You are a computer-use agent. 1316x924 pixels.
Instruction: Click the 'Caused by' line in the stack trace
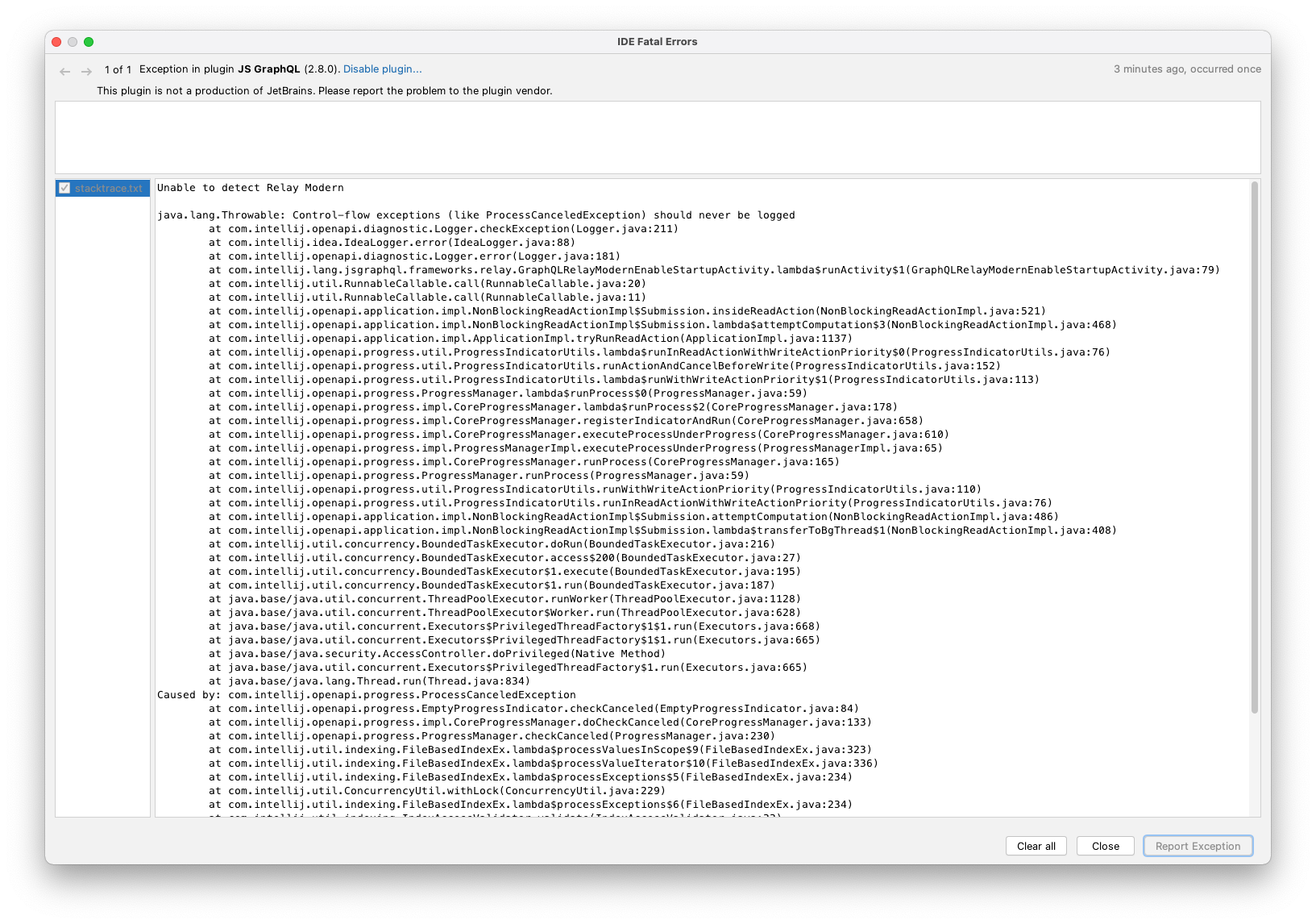(x=185, y=694)
